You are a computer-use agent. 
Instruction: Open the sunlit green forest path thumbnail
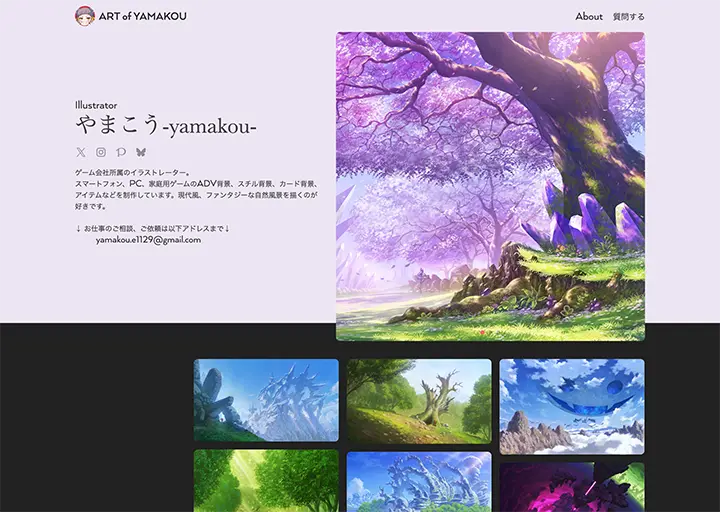(x=266, y=481)
